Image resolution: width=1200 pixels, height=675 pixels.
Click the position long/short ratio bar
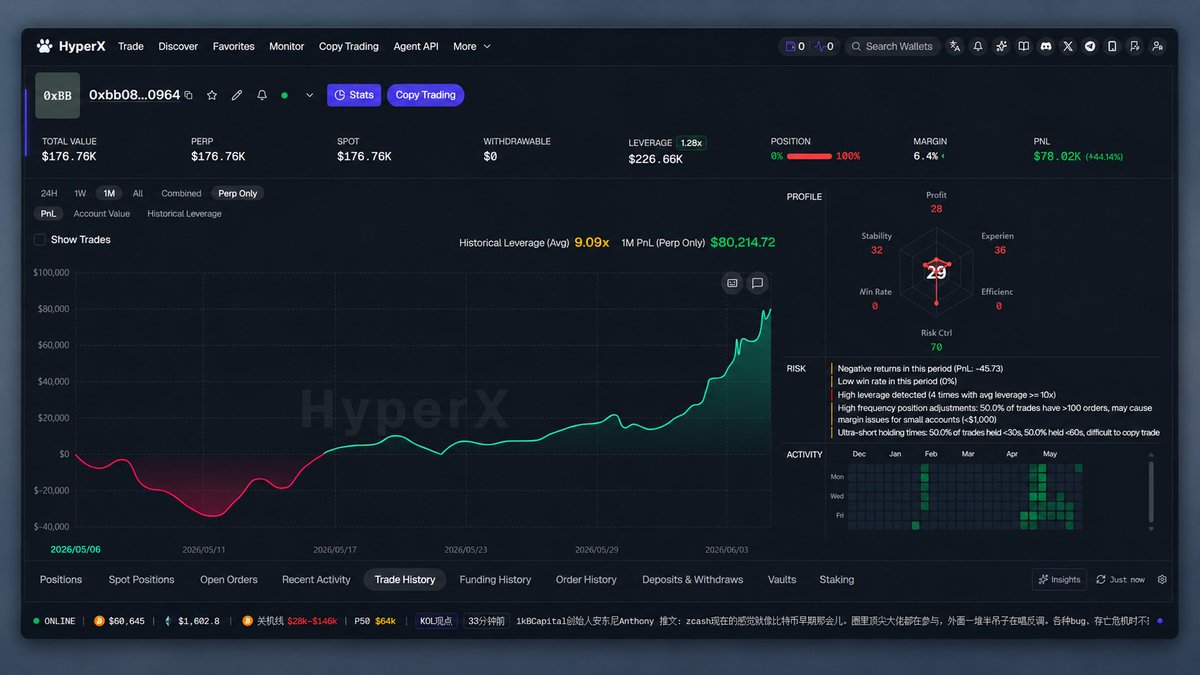pyautogui.click(x=810, y=157)
